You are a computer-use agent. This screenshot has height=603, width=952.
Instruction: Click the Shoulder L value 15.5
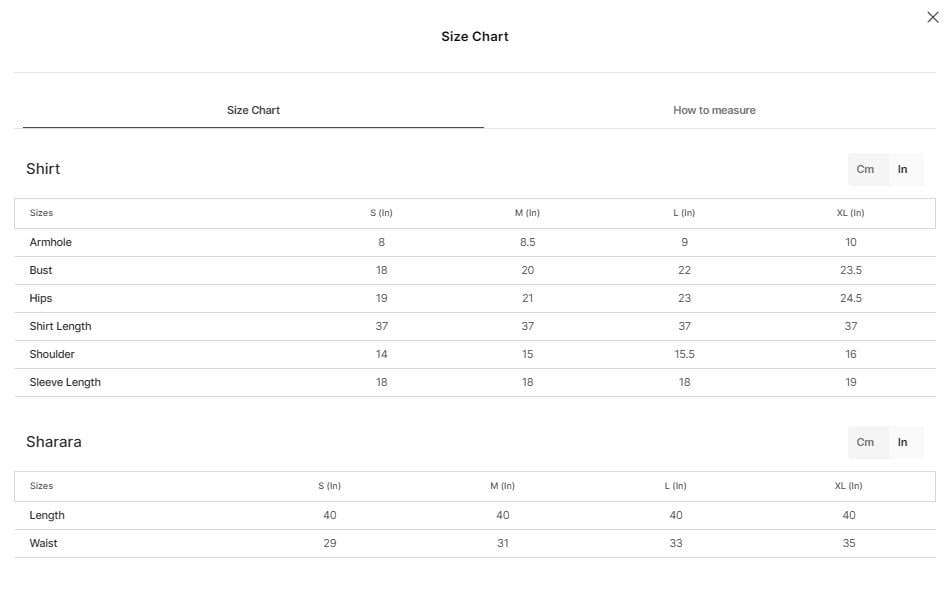[x=684, y=354]
